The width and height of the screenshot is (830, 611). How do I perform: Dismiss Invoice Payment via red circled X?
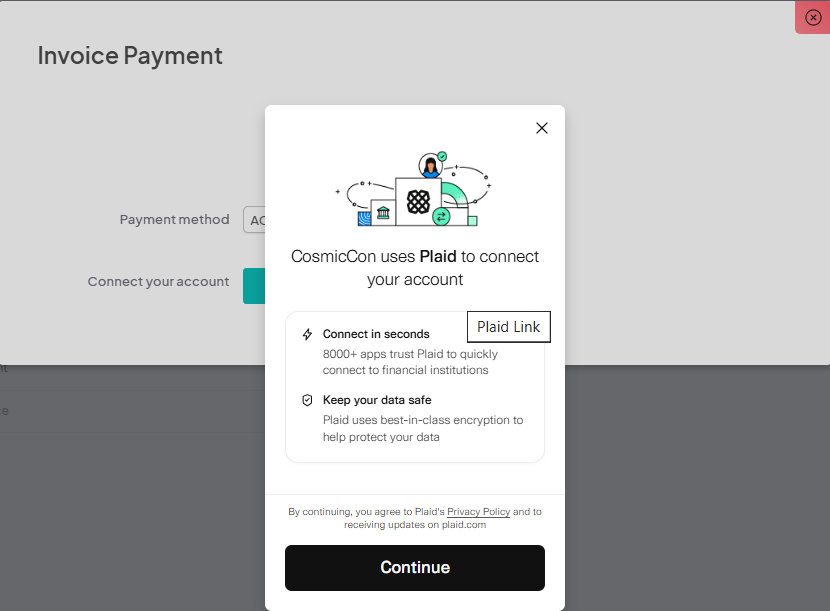(813, 17)
